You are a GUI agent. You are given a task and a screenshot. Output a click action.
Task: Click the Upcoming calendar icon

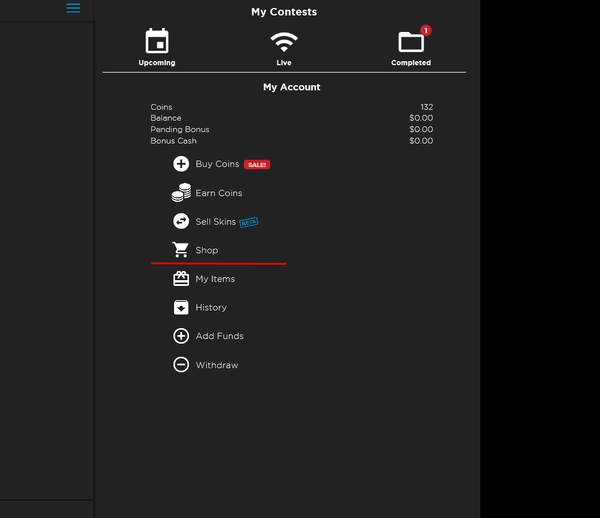tap(157, 41)
